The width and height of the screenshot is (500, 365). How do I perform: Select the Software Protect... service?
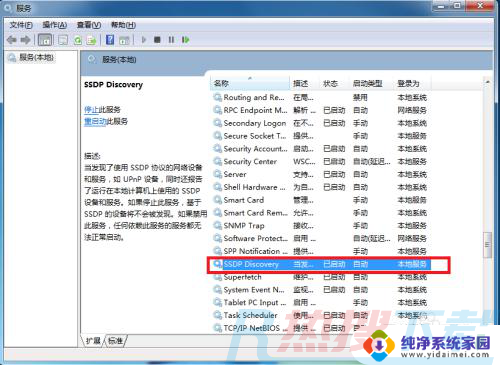[320, 238]
